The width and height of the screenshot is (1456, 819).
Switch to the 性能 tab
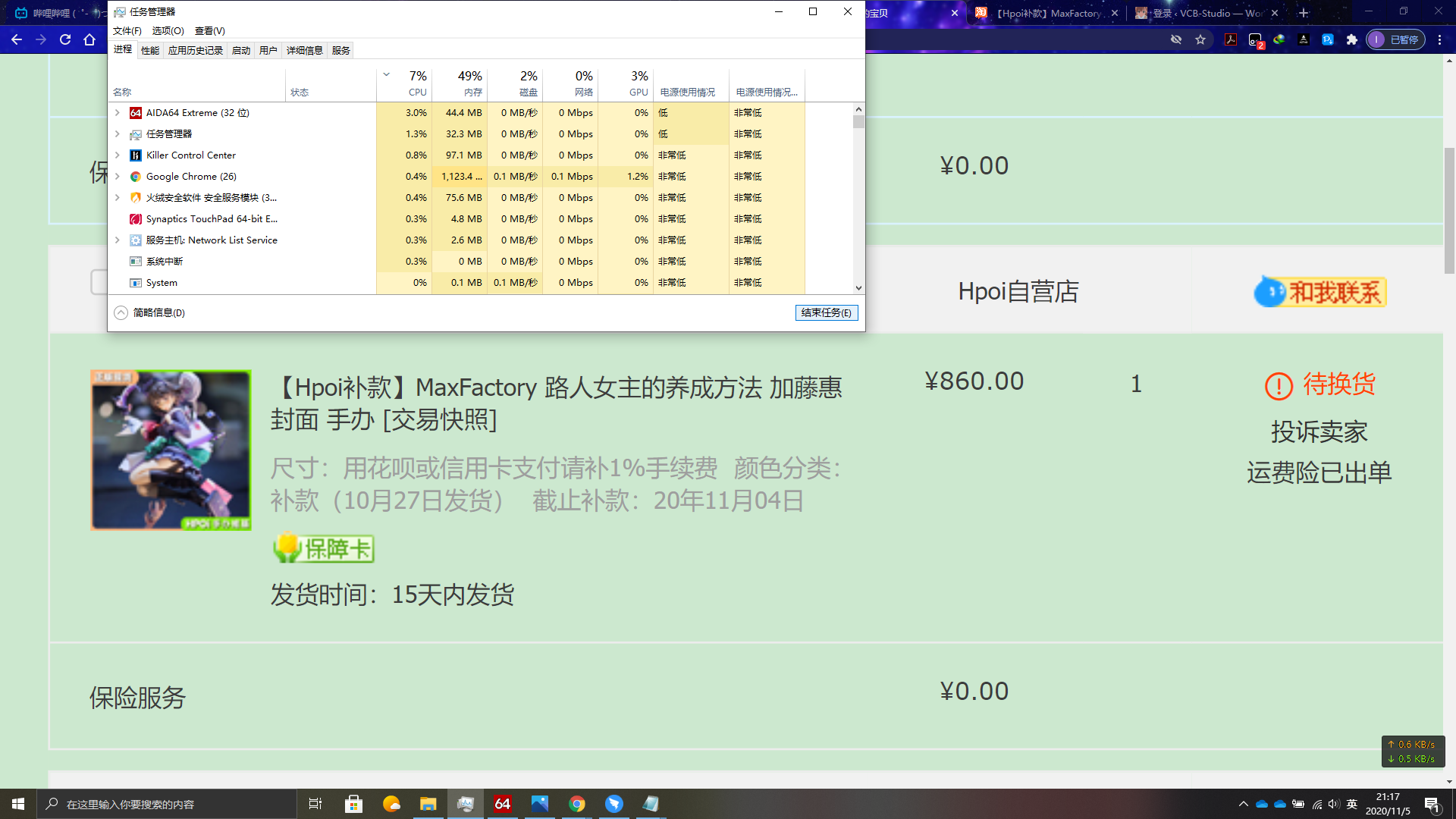[x=150, y=50]
